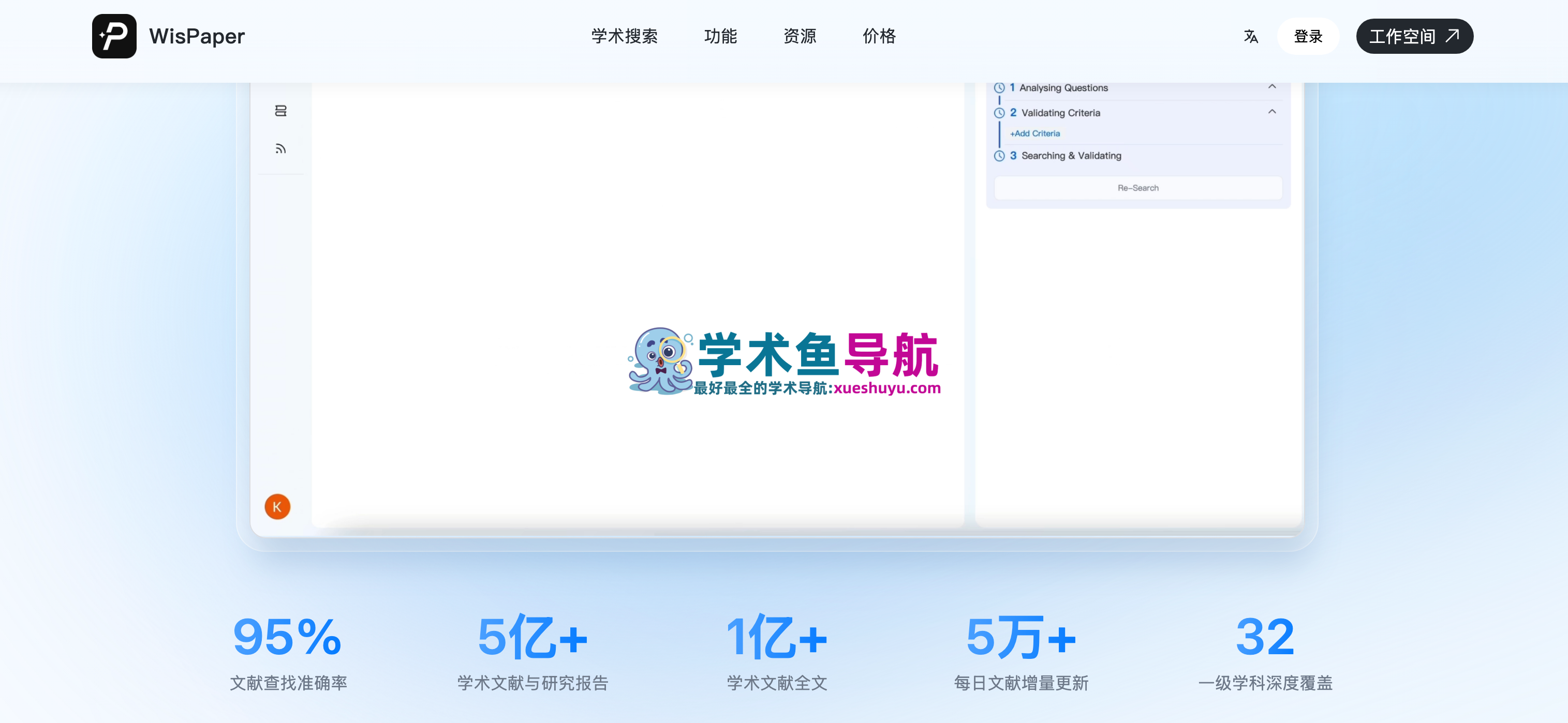Click the Re-Search button
Screen dimensions: 1568x723
1137,188
